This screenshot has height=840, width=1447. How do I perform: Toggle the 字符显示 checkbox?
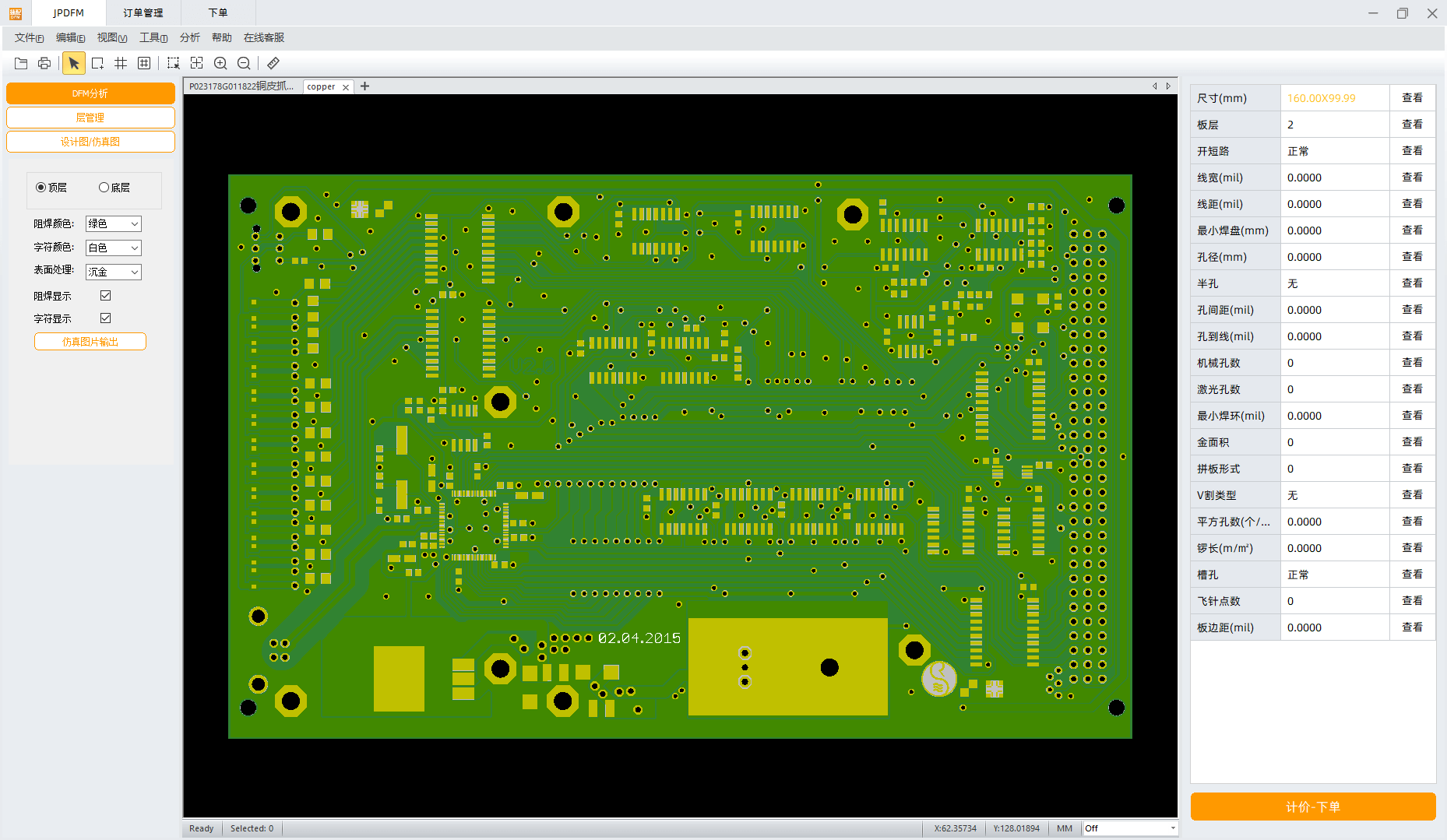[106, 318]
